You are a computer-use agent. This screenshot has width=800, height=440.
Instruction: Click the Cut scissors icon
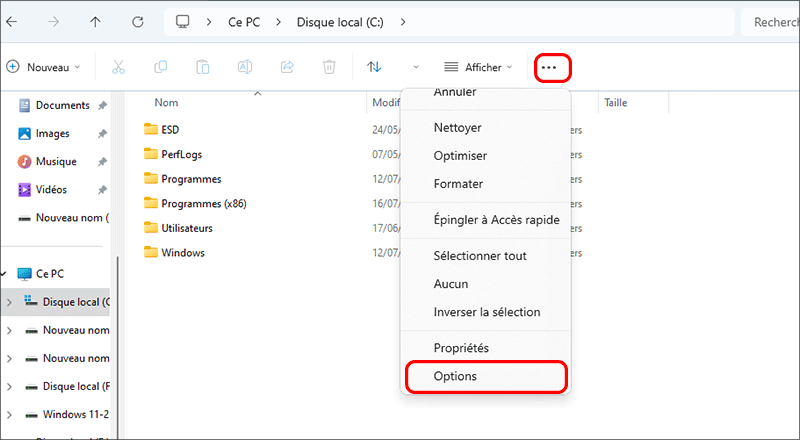click(118, 67)
